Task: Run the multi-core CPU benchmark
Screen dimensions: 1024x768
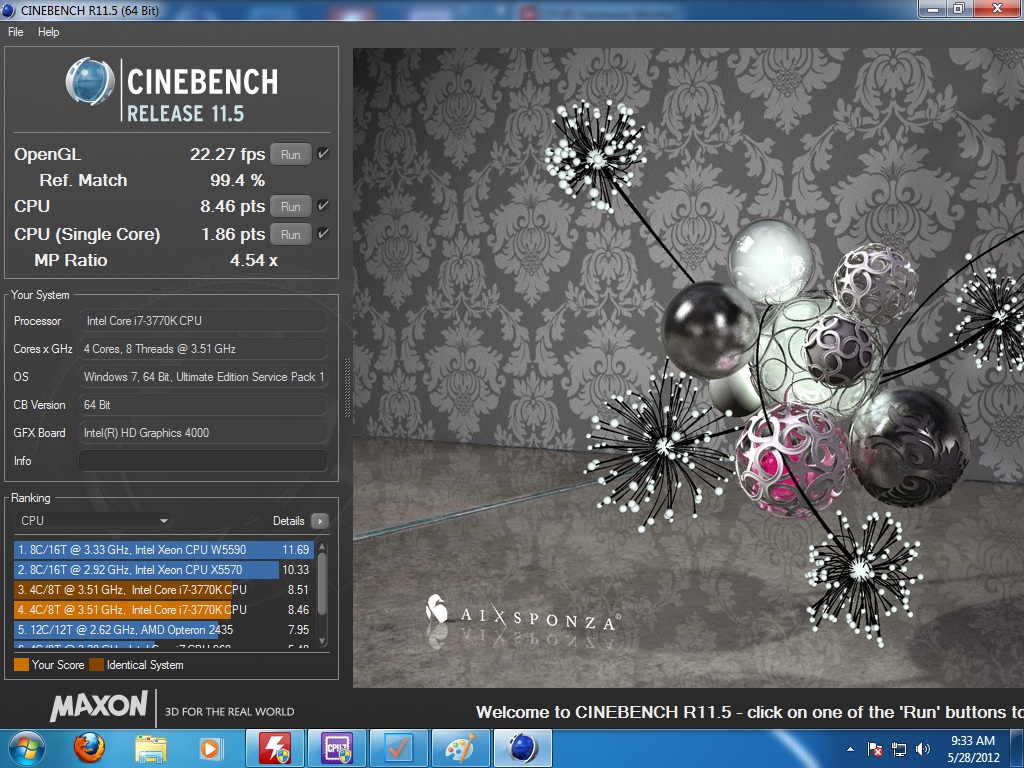Action: 291,206
